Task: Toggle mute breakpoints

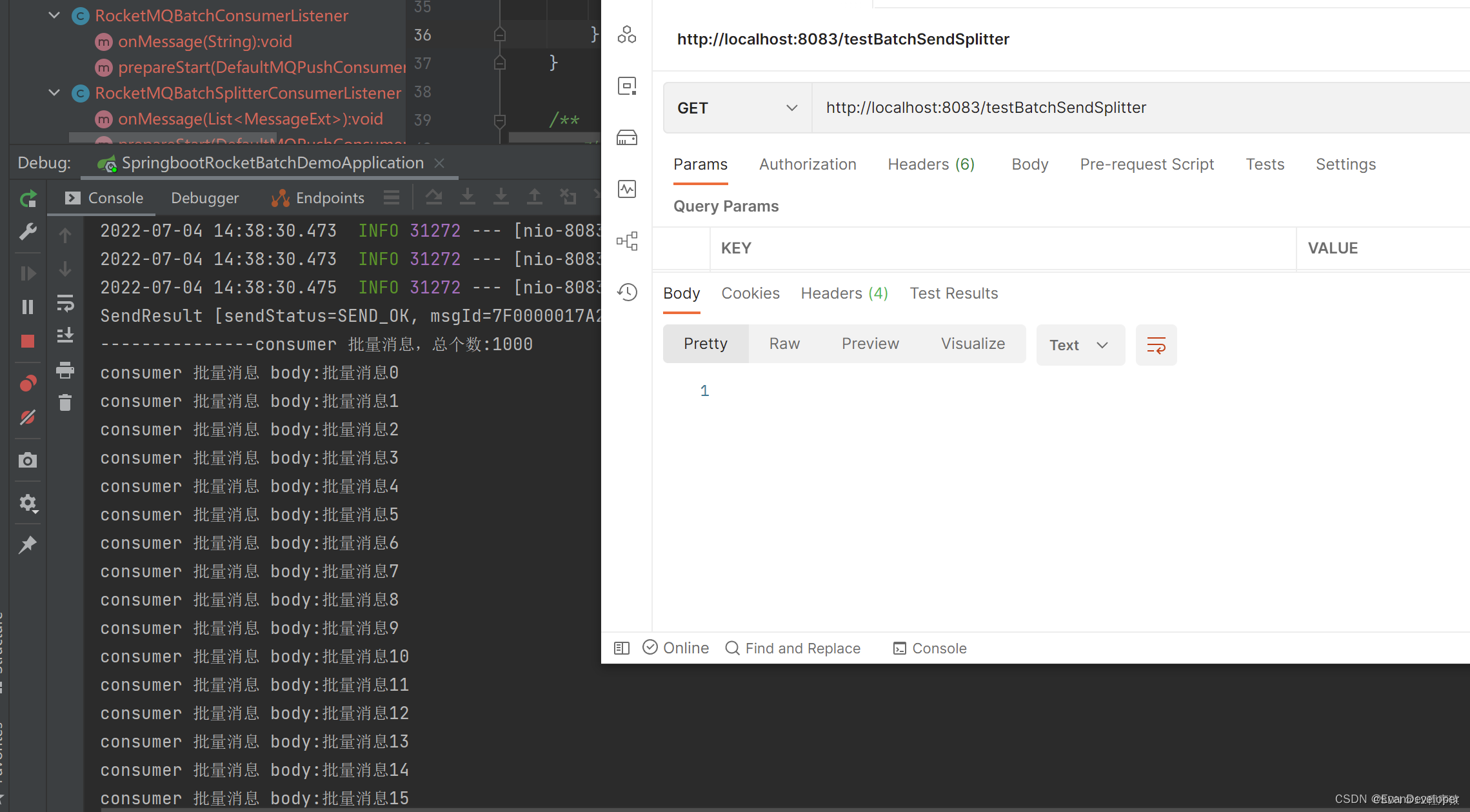Action: (x=28, y=417)
